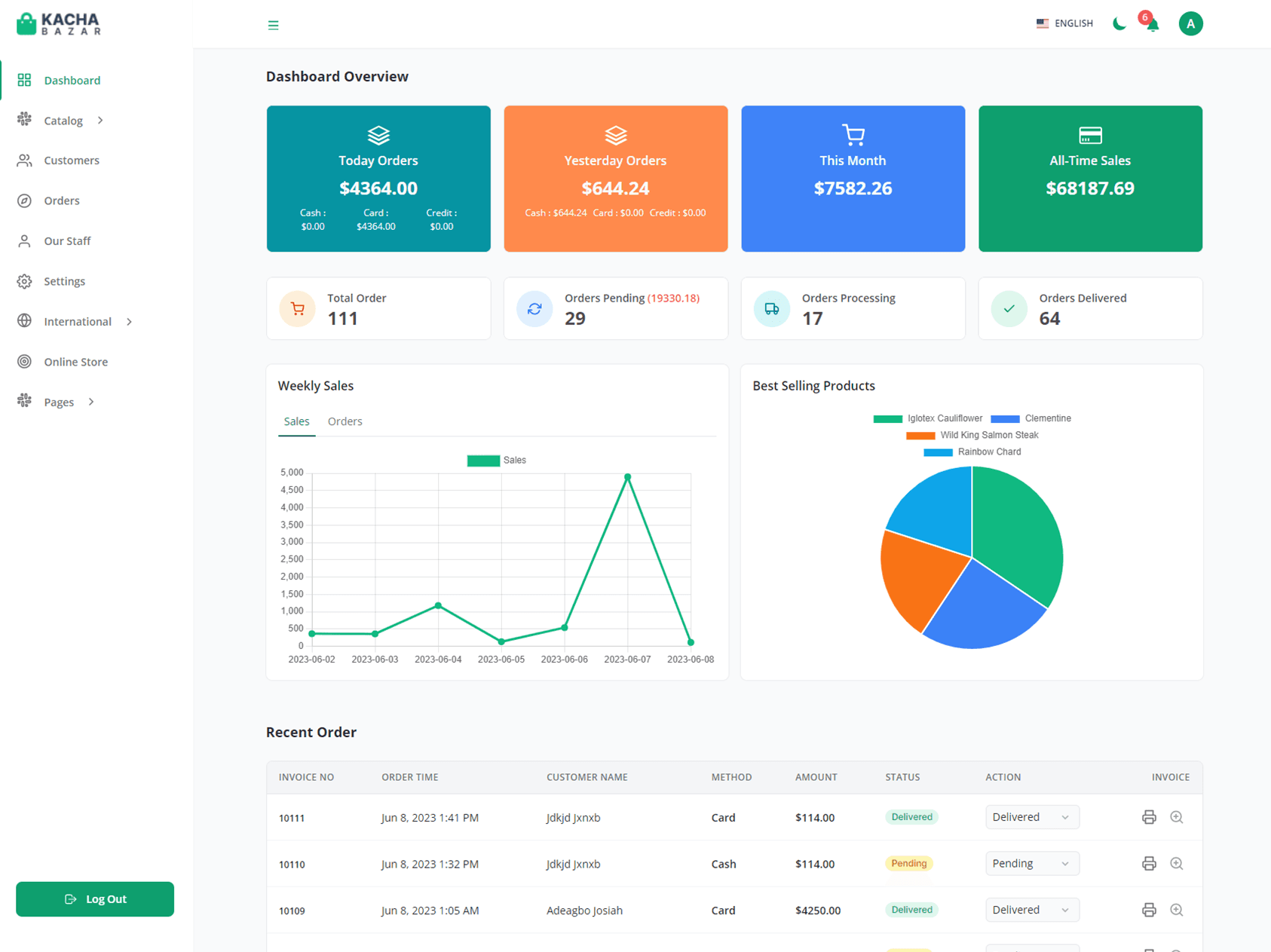Click the Yesterday Orders layers icon
Viewport: 1271px width, 952px height.
(x=616, y=135)
